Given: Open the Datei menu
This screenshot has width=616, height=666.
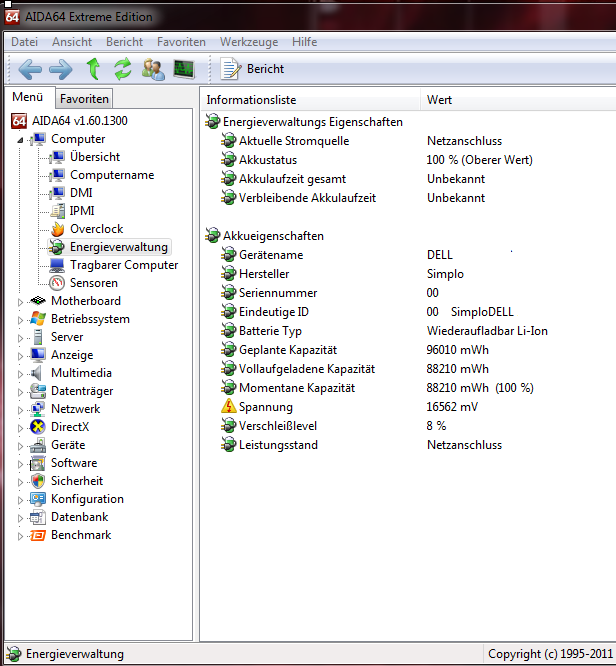Looking at the screenshot, I should point(24,42).
